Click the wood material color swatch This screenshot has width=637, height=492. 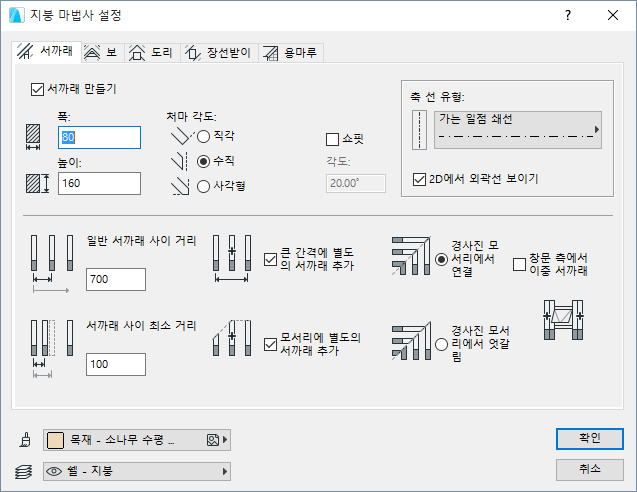(57, 439)
